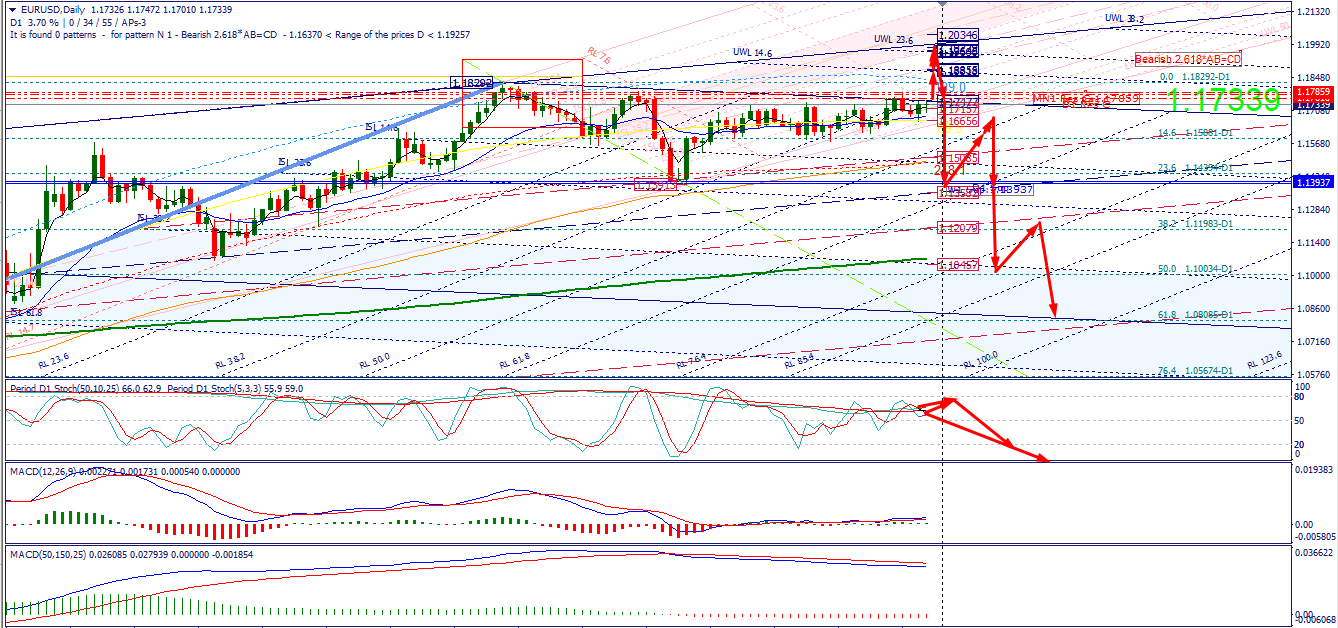Select the red 1.16656 price level box
The height and width of the screenshot is (628, 1338).
click(958, 121)
